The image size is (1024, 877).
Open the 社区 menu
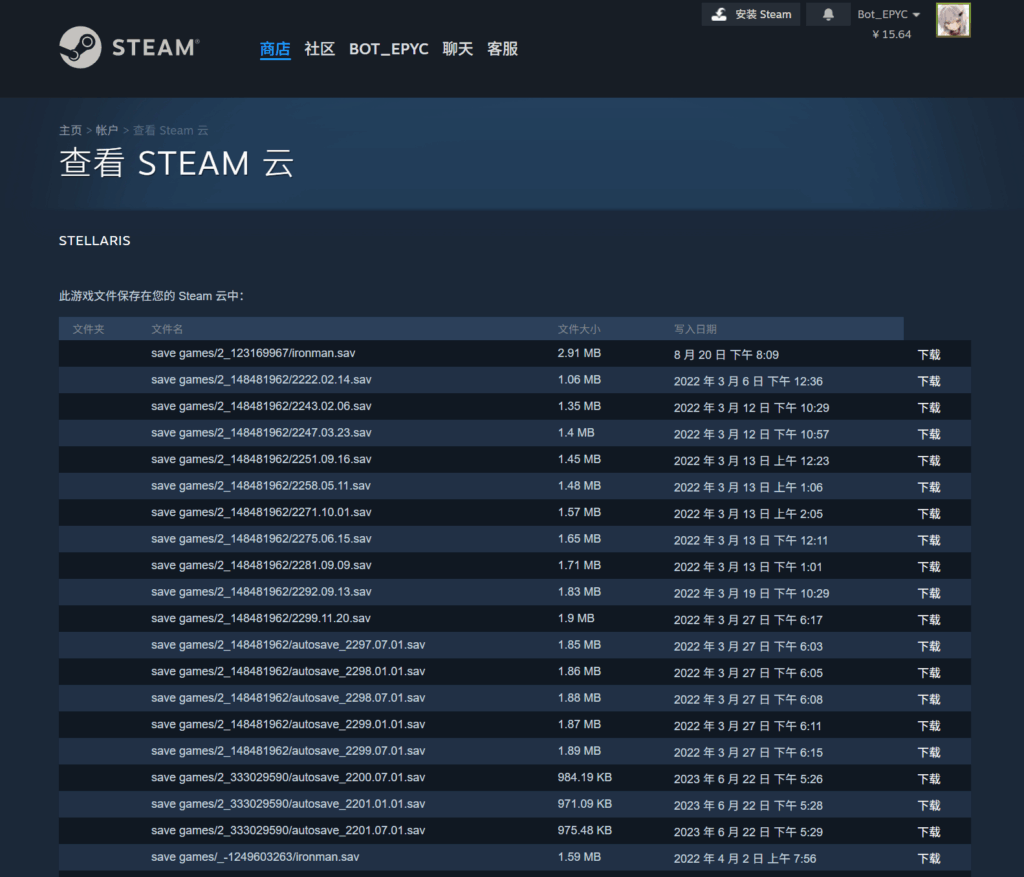click(319, 49)
